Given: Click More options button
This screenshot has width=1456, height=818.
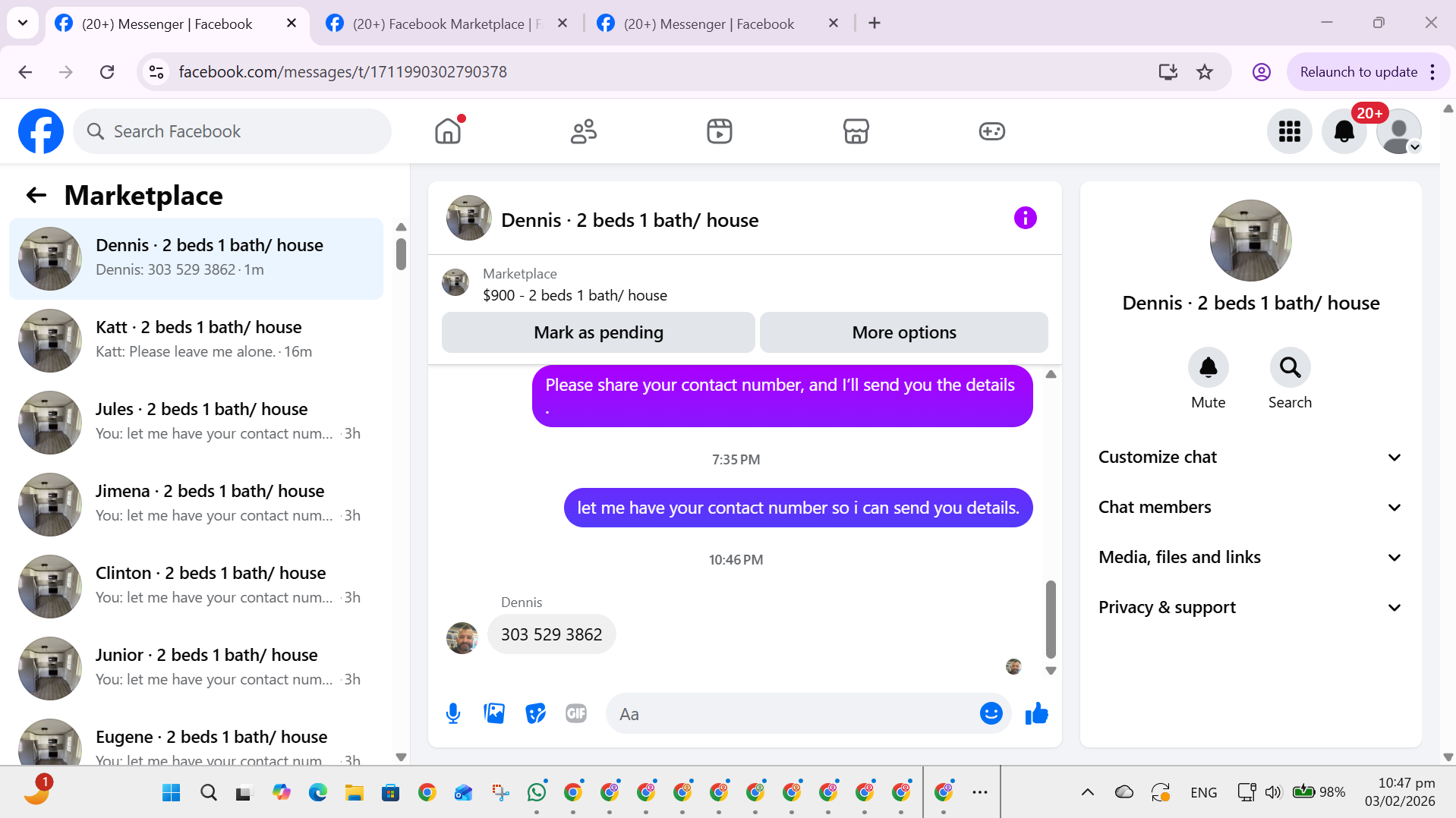Looking at the screenshot, I should point(904,332).
